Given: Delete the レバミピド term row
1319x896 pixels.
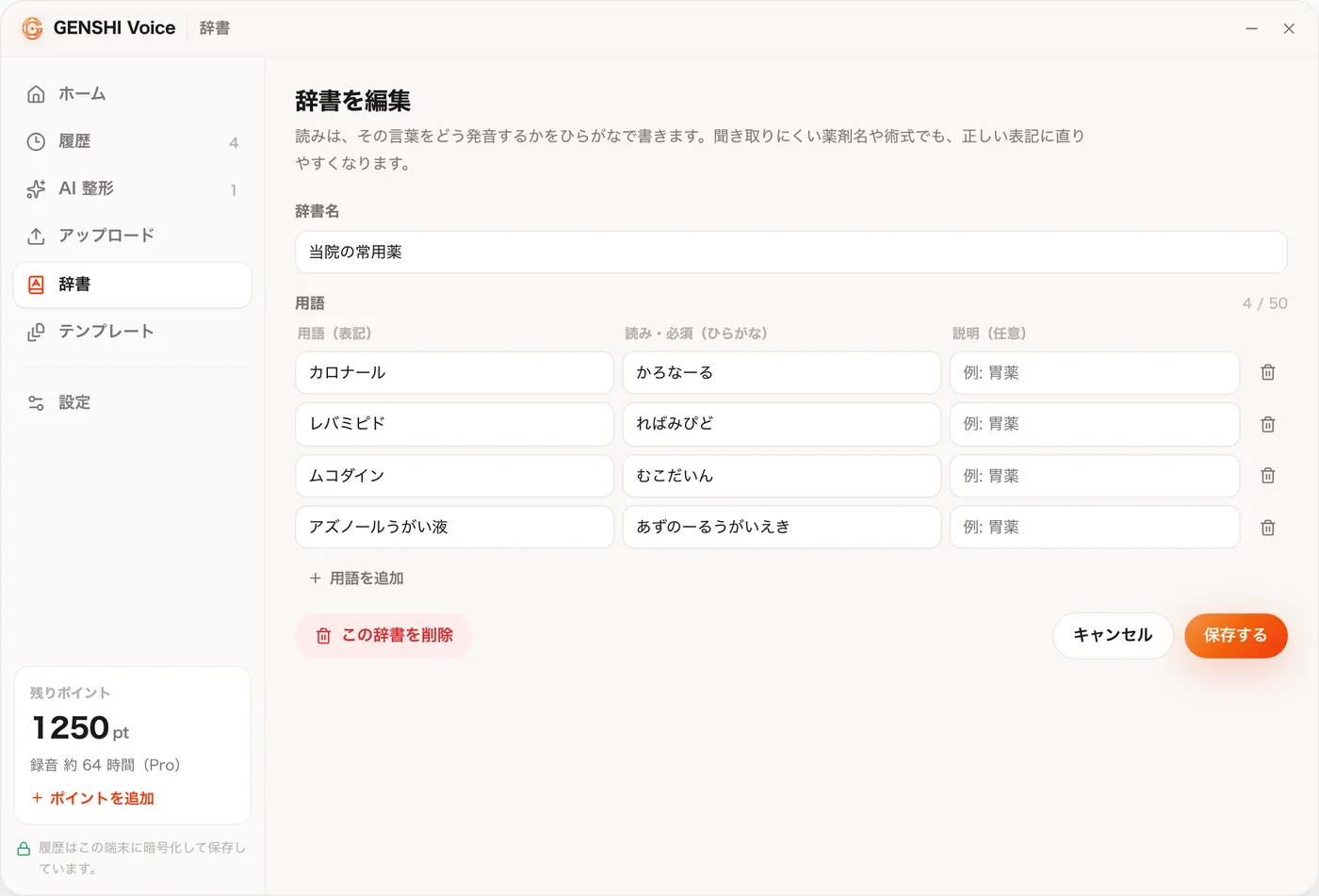Looking at the screenshot, I should point(1268,424).
